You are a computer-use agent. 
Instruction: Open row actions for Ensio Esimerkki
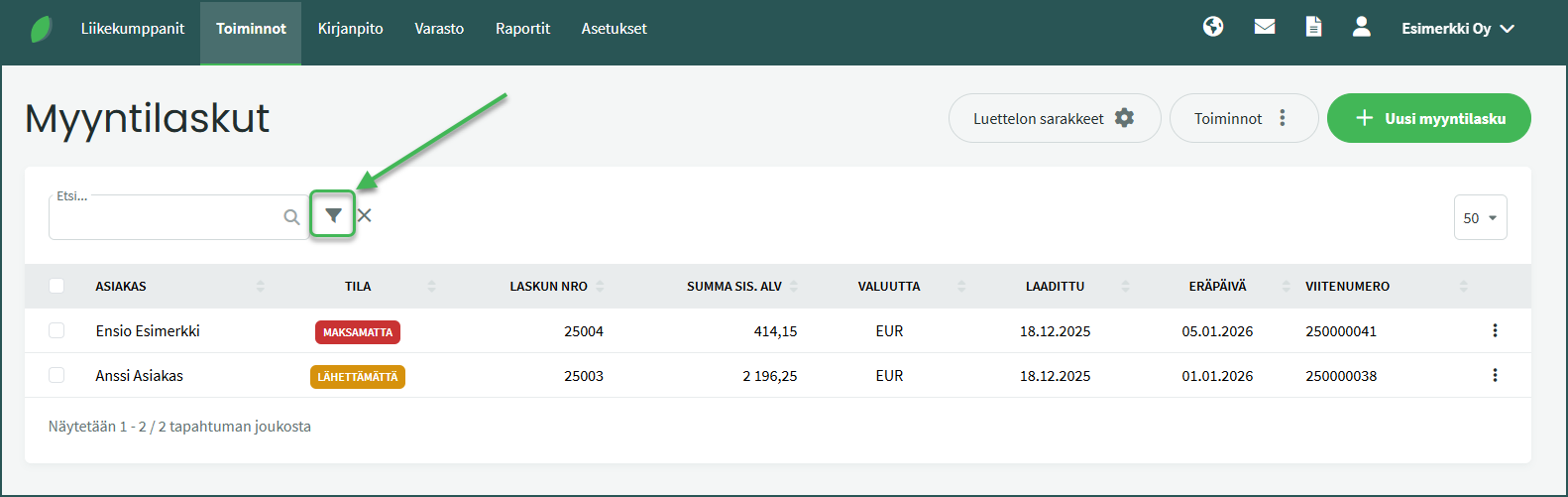click(1495, 330)
